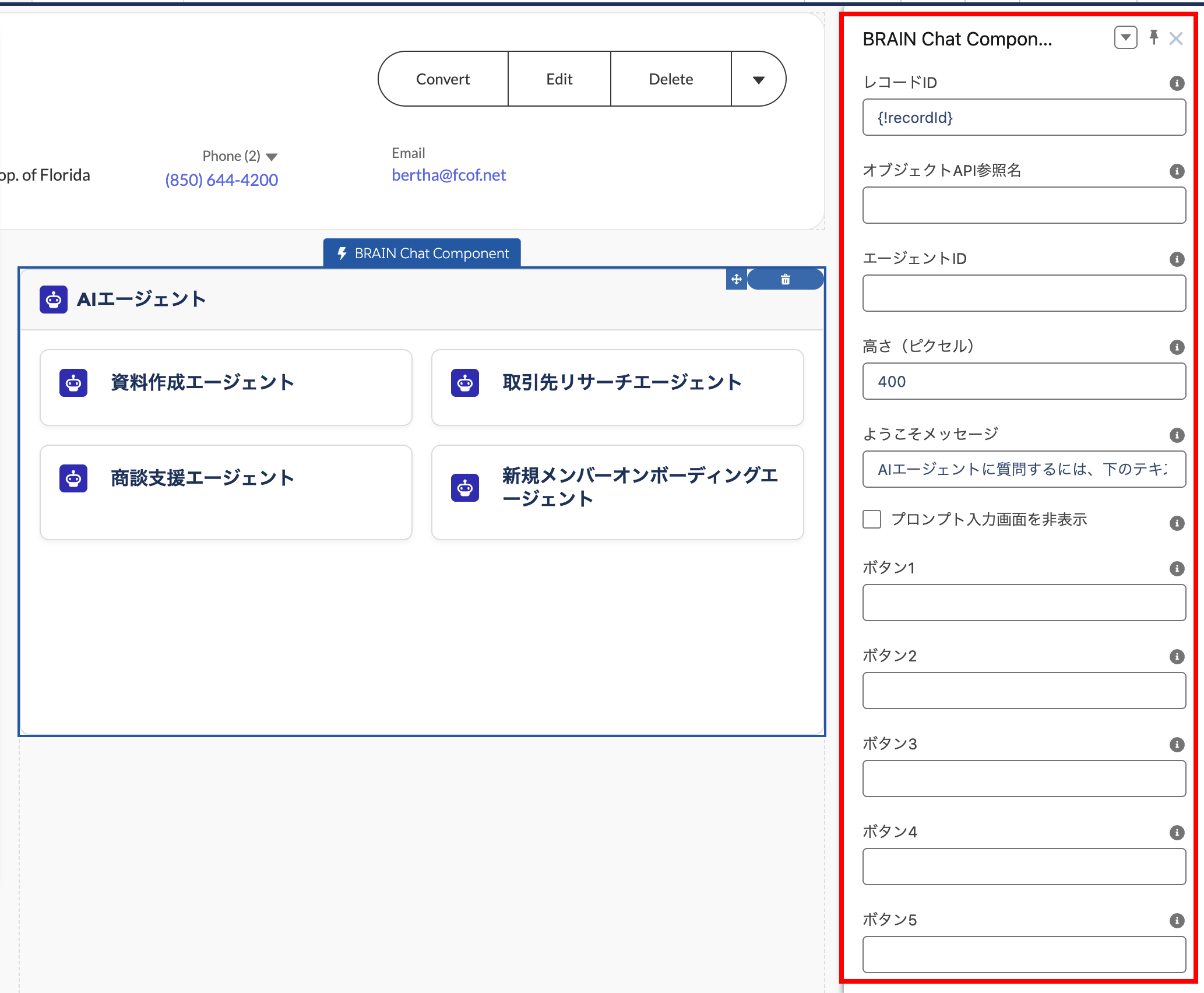Image resolution: width=1204 pixels, height=993 pixels.
Task: Click the move handle icon on component
Action: [x=737, y=279]
